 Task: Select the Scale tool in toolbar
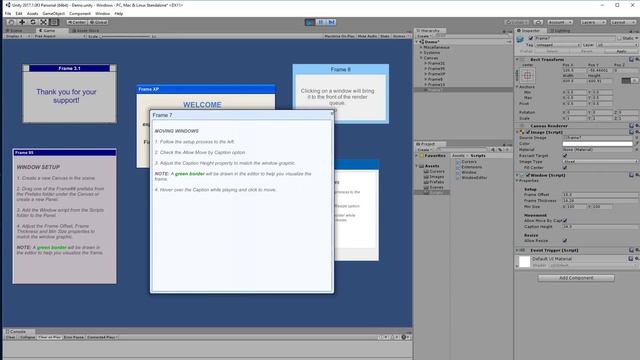pos(43,22)
